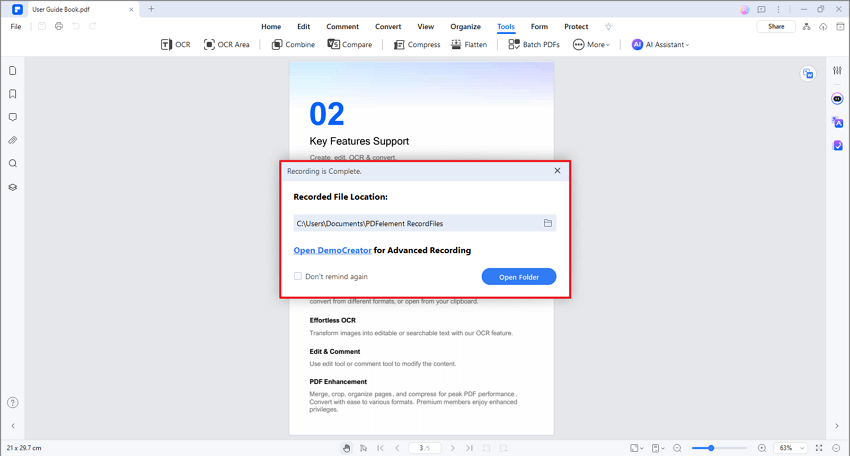850x456 pixels.
Task: Open the page thumbnails panel
Action: coord(12,70)
